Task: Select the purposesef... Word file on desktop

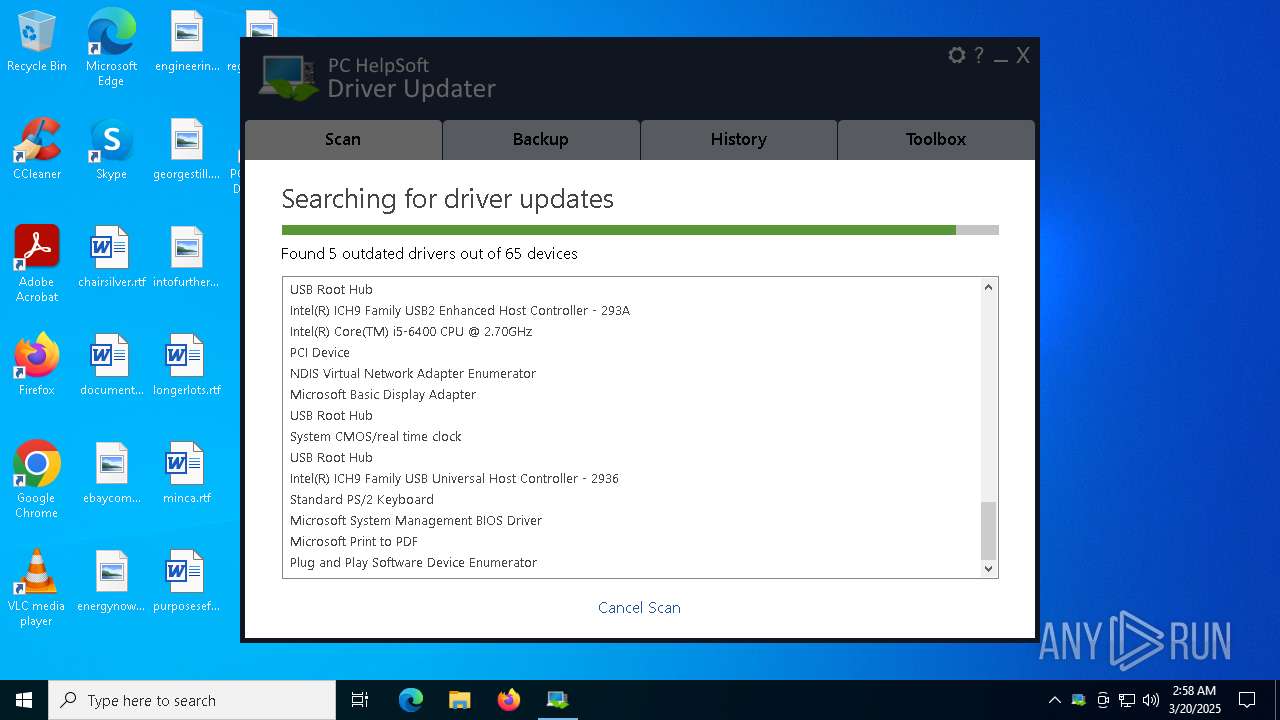Action: (x=186, y=582)
